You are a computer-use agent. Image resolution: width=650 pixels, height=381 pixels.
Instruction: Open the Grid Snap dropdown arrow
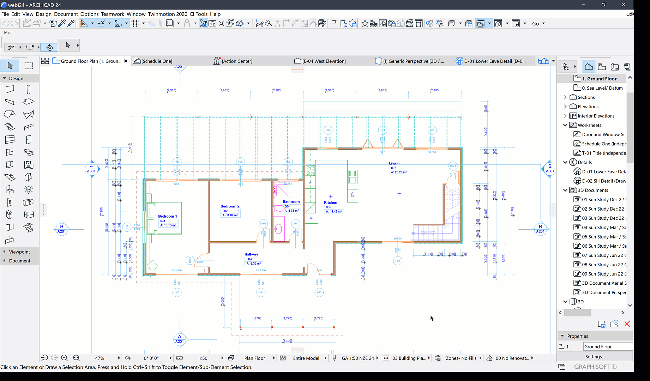(x=143, y=24)
